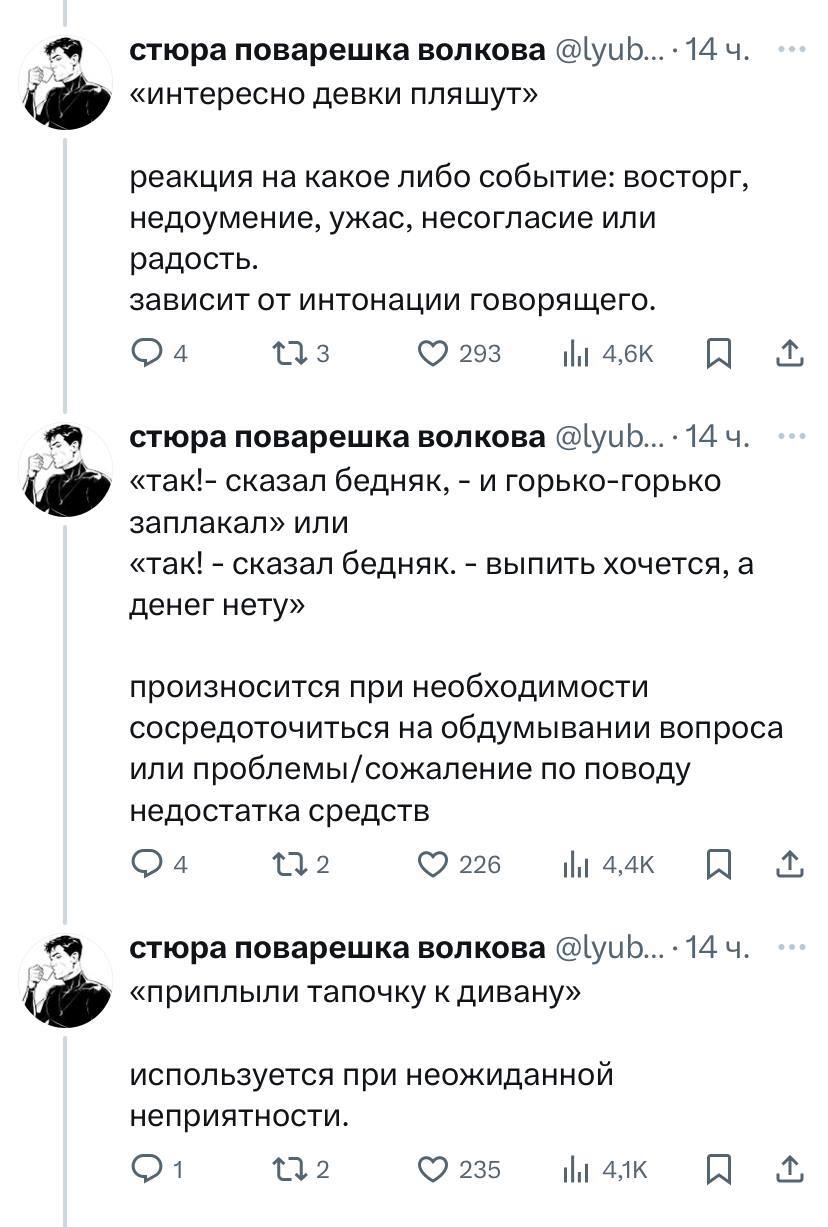Viewport: 828px width, 1227px height.
Task: Bookmark the «интересно девки пляшут» tweet
Action: click(718, 353)
